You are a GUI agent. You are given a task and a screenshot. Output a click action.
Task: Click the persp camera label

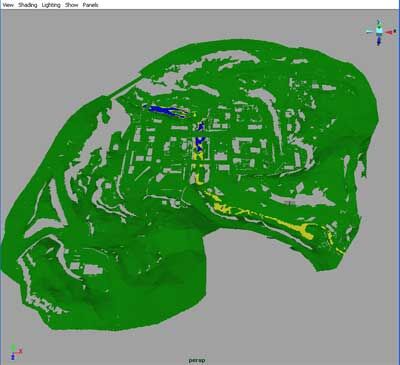click(197, 360)
